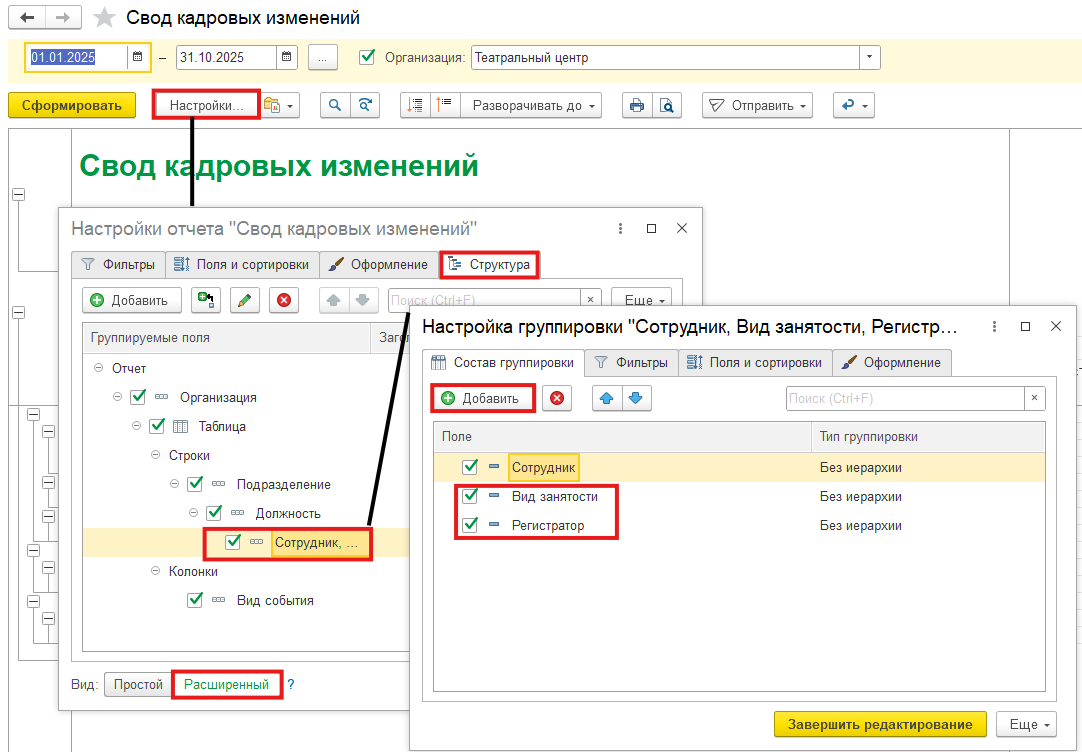Switch to Фильтры tab in grouping dialog
This screenshot has height=752, width=1082.
point(631,362)
